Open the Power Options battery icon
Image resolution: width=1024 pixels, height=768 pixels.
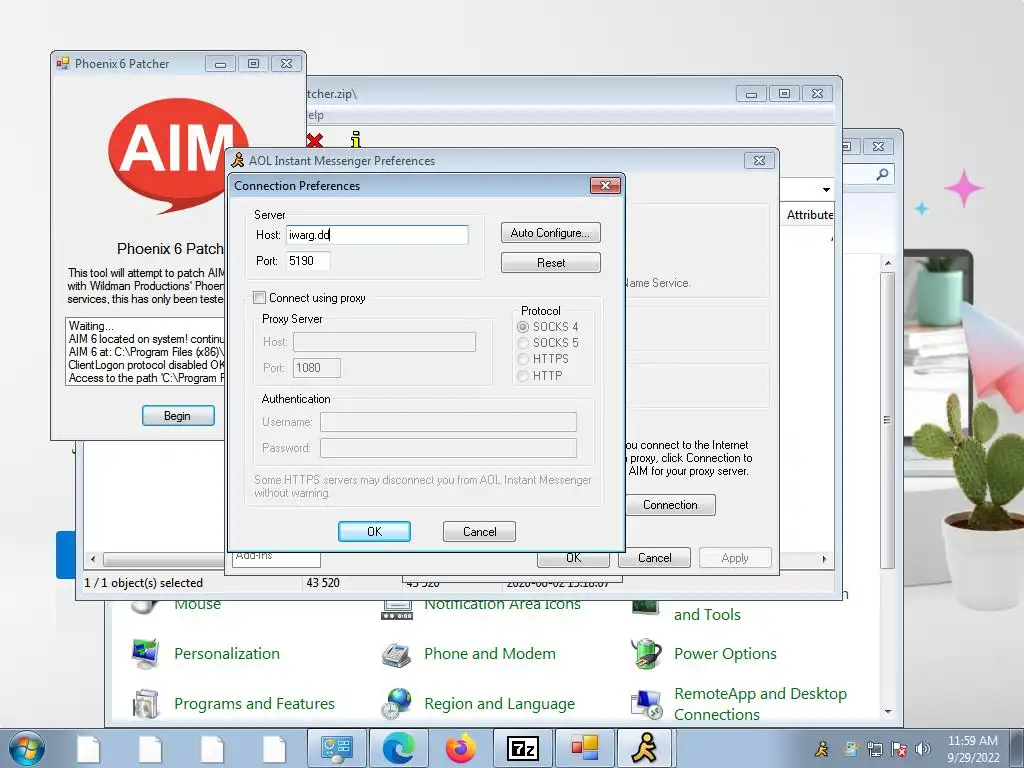tap(646, 654)
